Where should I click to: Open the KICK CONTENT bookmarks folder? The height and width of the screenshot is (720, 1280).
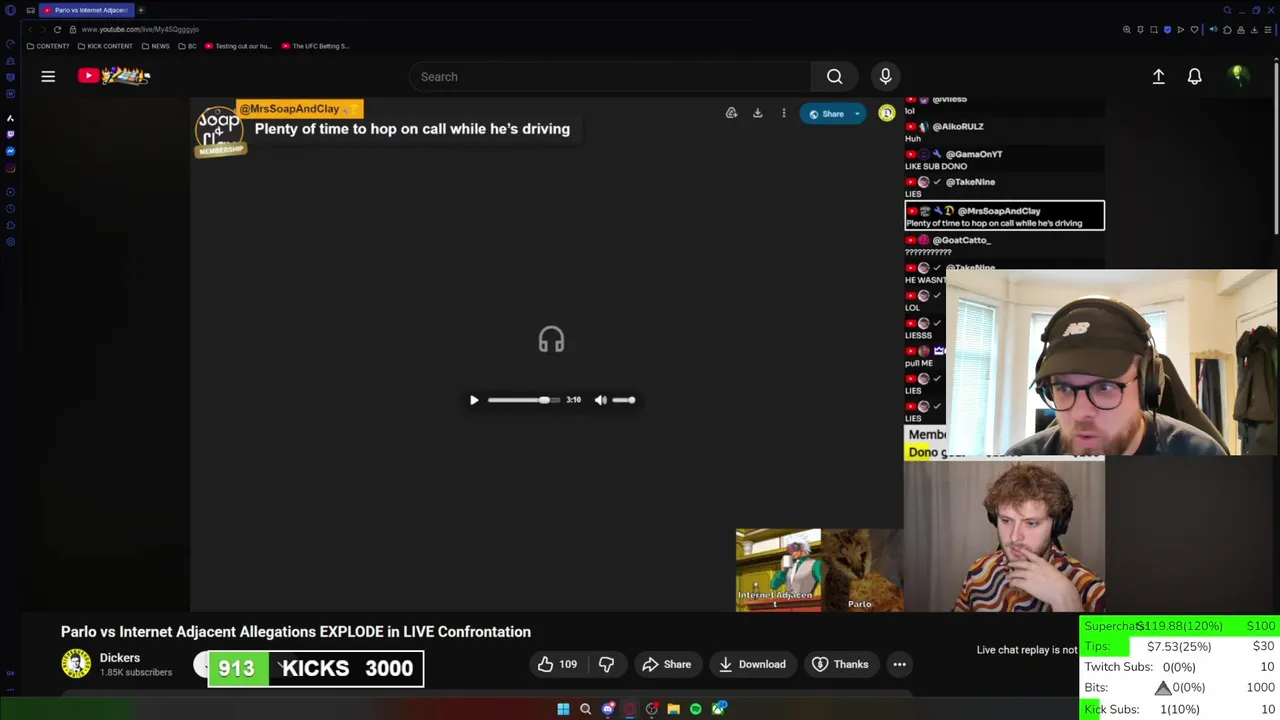click(x=105, y=46)
